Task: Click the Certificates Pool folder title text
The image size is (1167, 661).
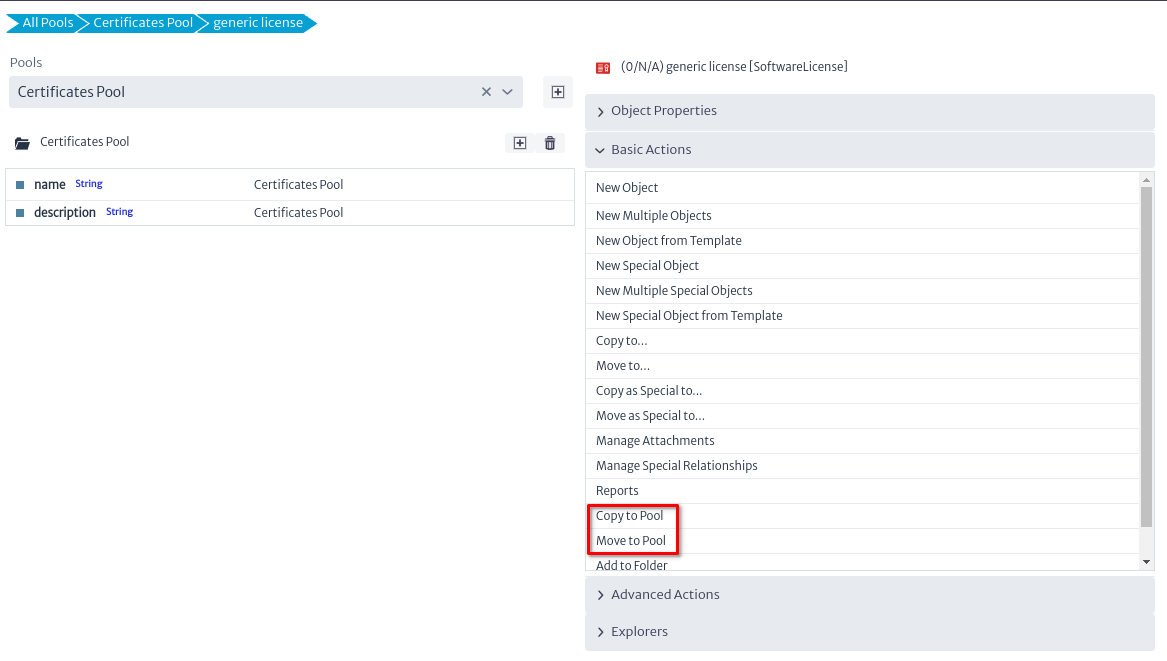Action: coord(85,142)
